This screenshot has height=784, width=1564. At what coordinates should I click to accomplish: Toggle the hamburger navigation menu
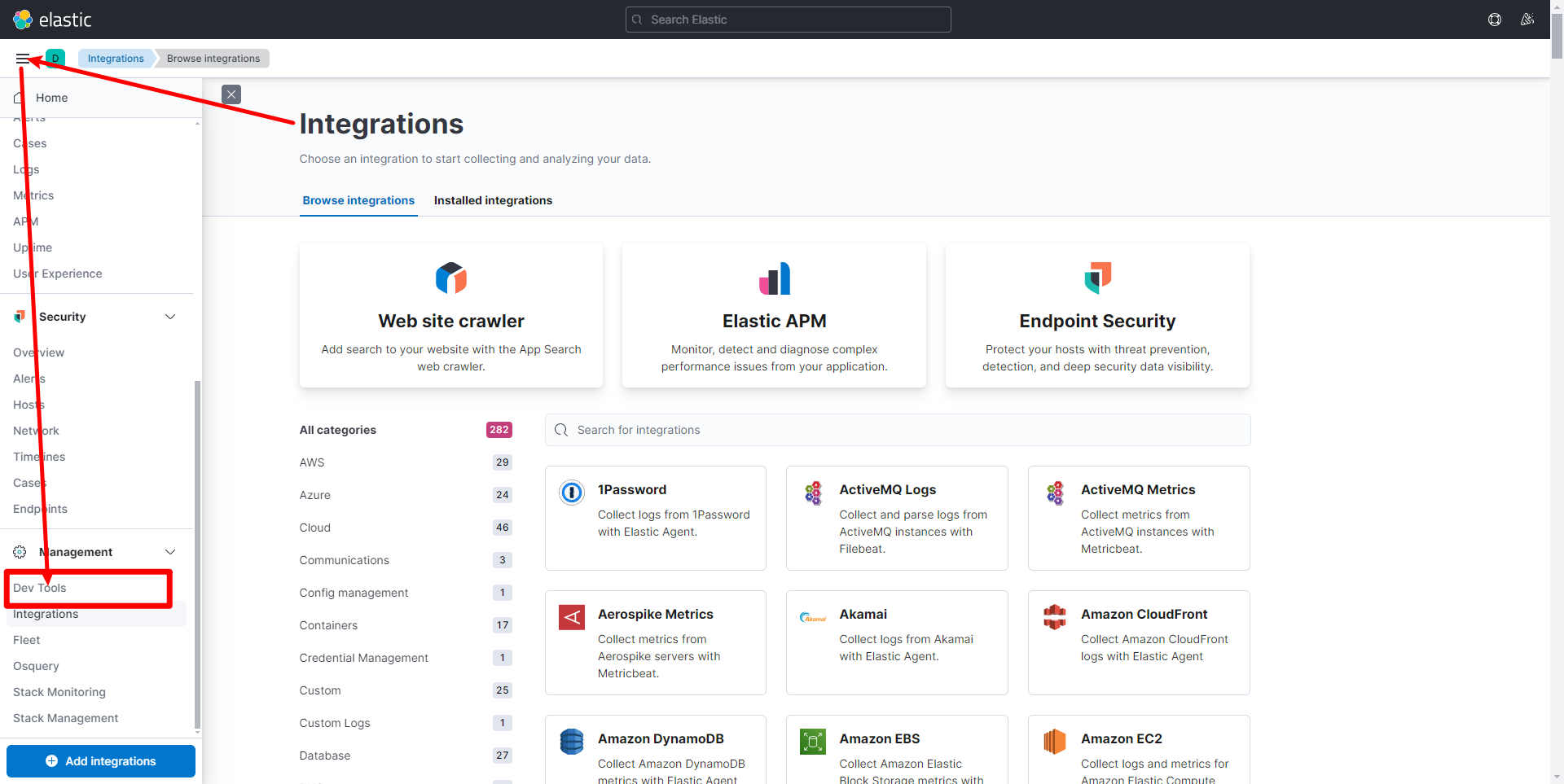click(23, 59)
